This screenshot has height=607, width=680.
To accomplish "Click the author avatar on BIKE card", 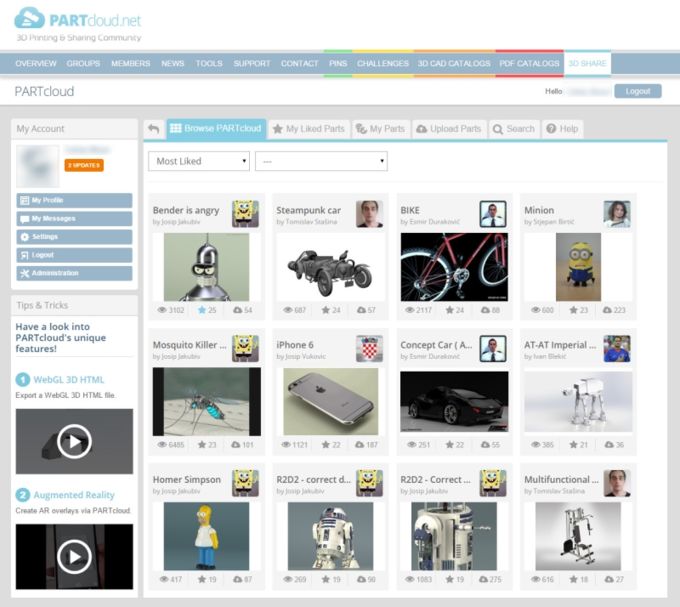I will tap(493, 214).
